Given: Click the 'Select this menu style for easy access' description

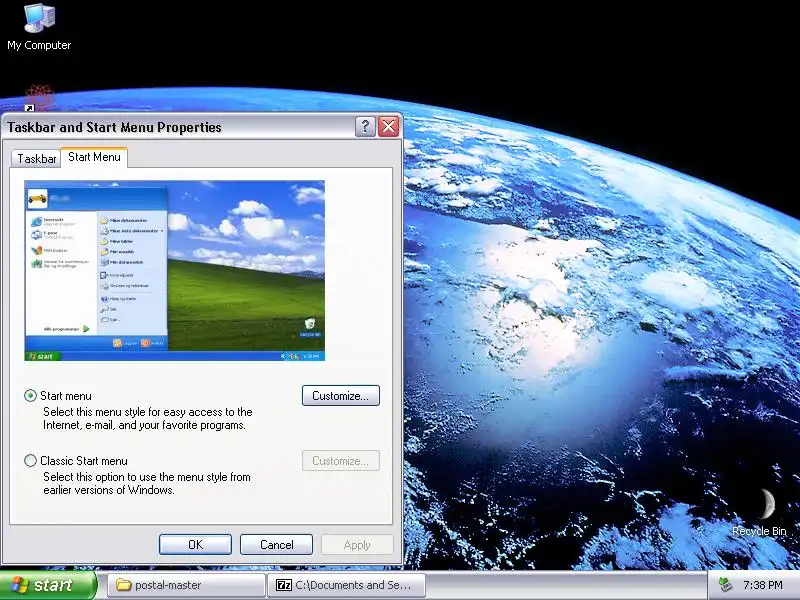Looking at the screenshot, I should 148,418.
